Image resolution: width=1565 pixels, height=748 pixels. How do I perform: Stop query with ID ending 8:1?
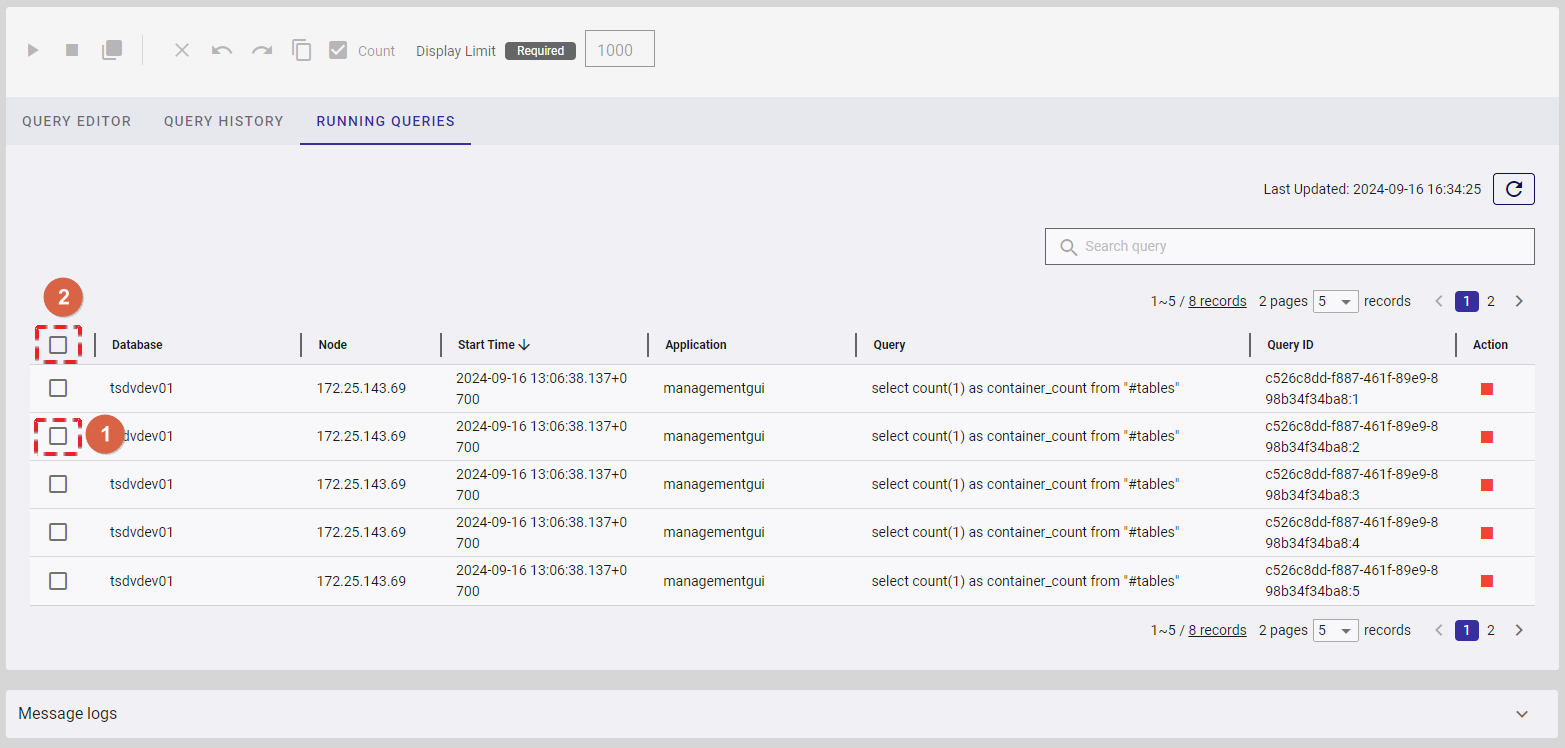(x=1486, y=388)
